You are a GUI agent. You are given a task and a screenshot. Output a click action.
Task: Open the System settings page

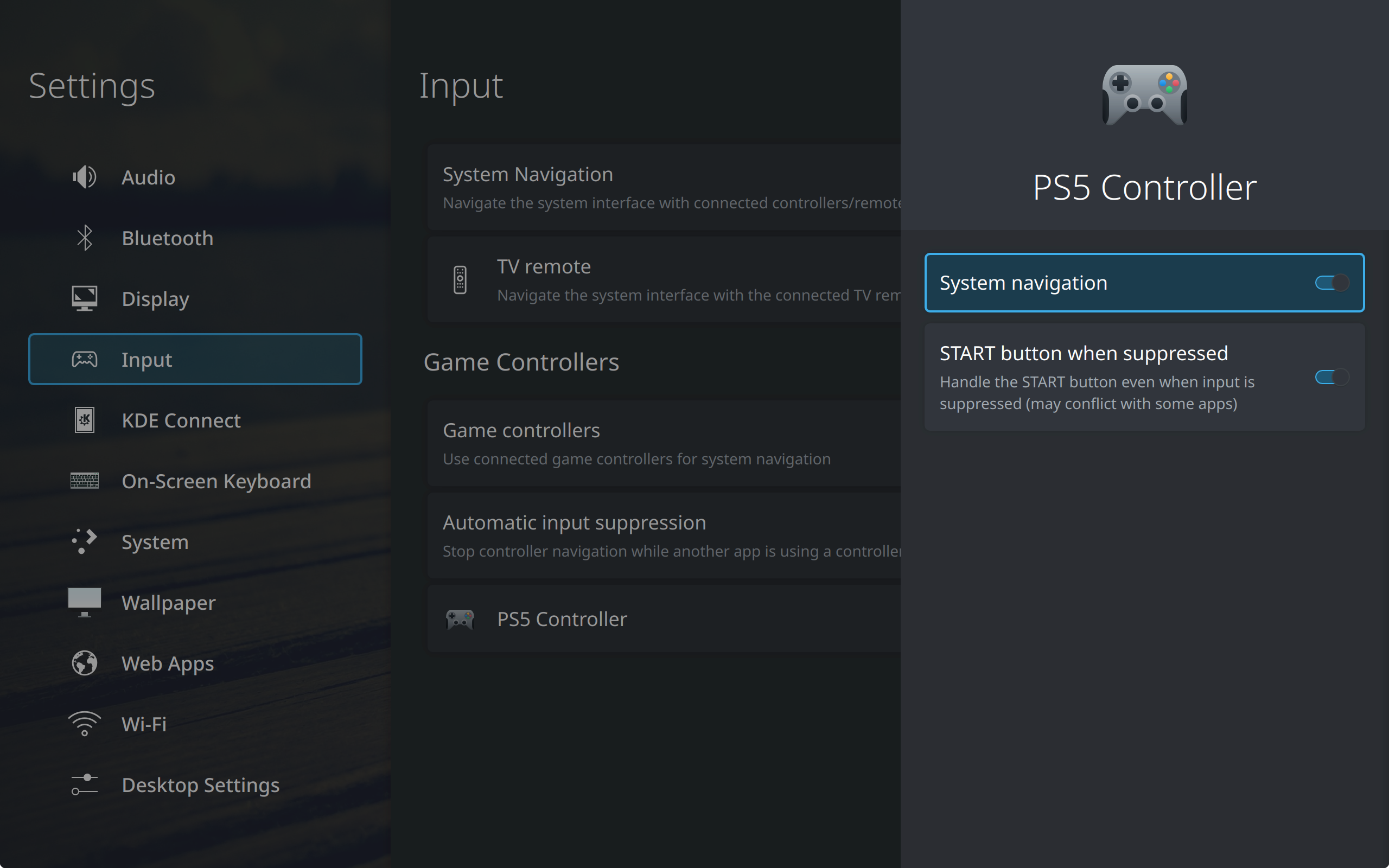tap(195, 541)
